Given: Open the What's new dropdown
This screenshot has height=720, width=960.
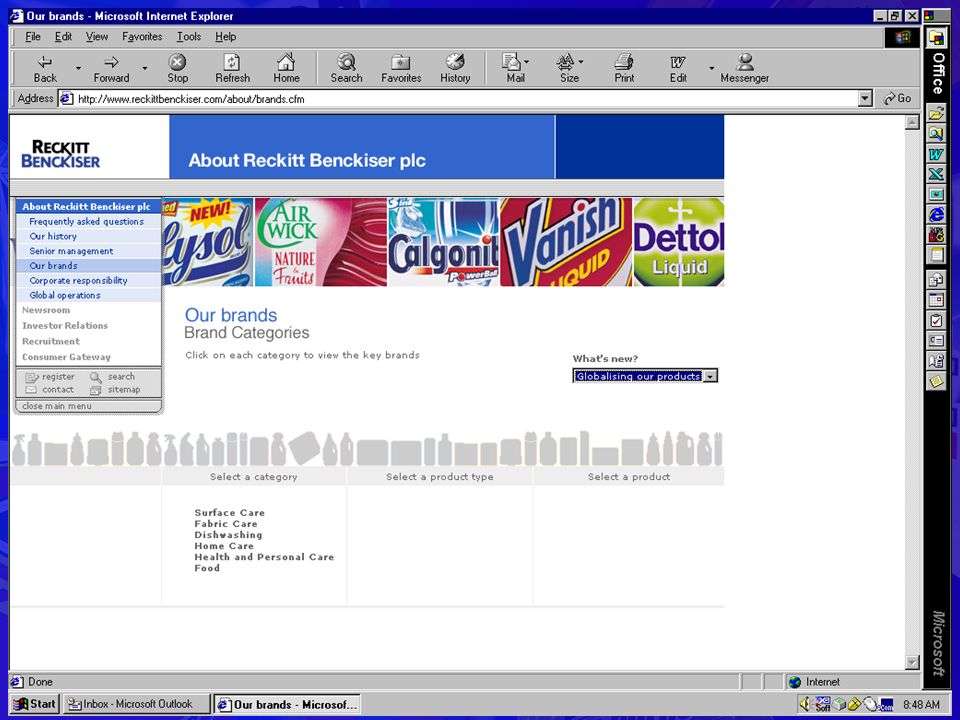Looking at the screenshot, I should pyautogui.click(x=710, y=377).
